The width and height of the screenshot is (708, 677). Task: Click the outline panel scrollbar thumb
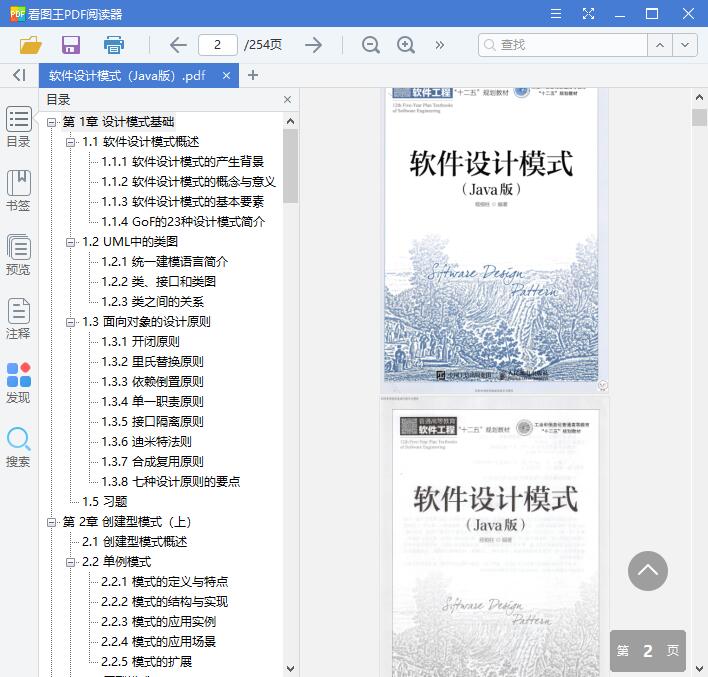click(290, 166)
